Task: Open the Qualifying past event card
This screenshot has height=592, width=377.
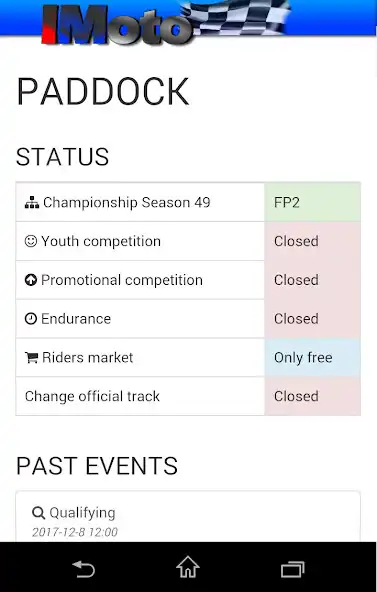Action: [188, 516]
